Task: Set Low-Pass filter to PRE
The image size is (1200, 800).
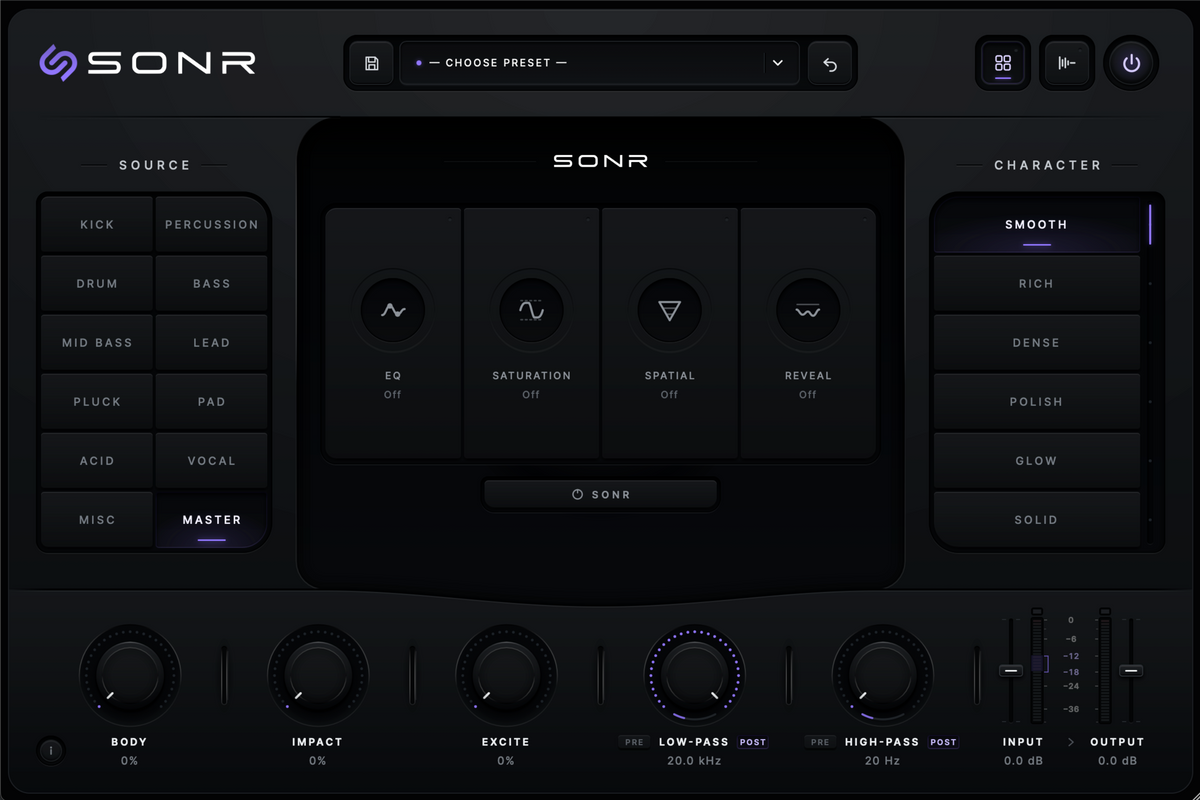Action: [634, 743]
